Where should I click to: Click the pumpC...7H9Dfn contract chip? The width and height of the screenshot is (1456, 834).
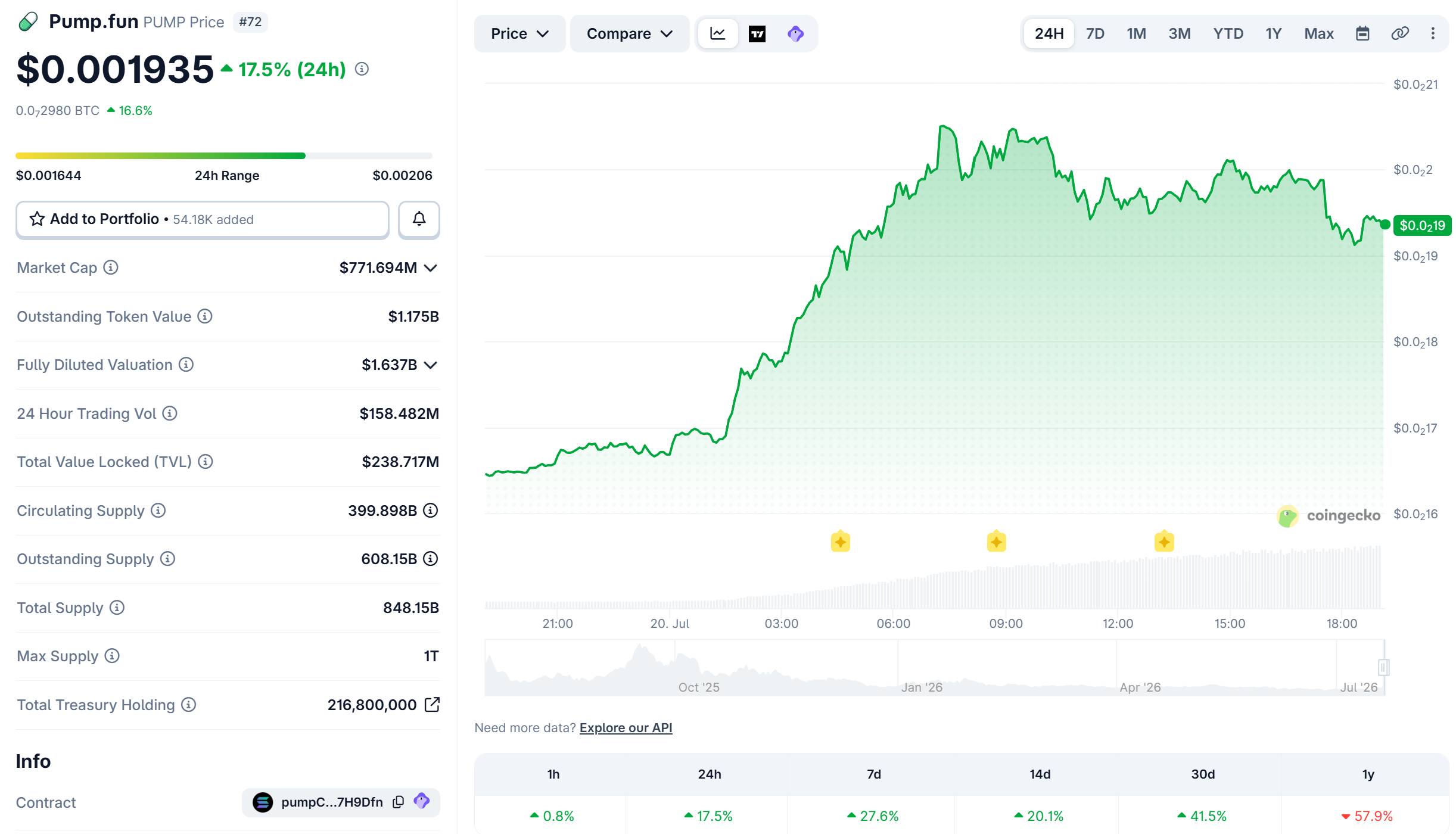341,802
